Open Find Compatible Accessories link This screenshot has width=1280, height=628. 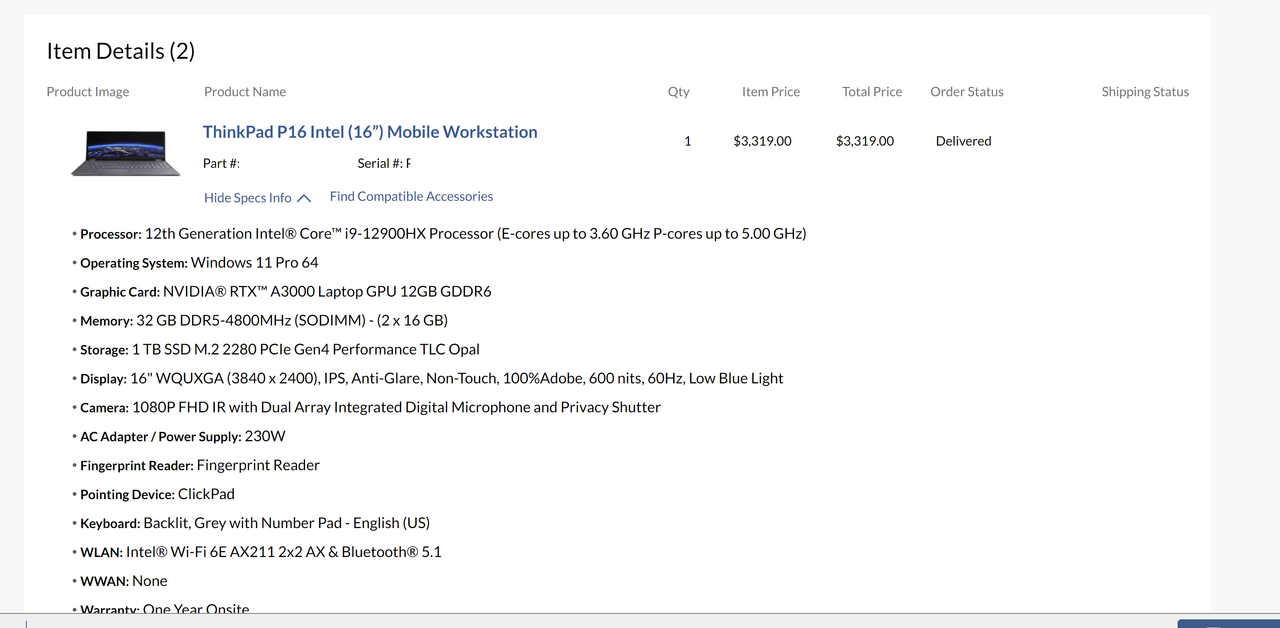tap(411, 197)
